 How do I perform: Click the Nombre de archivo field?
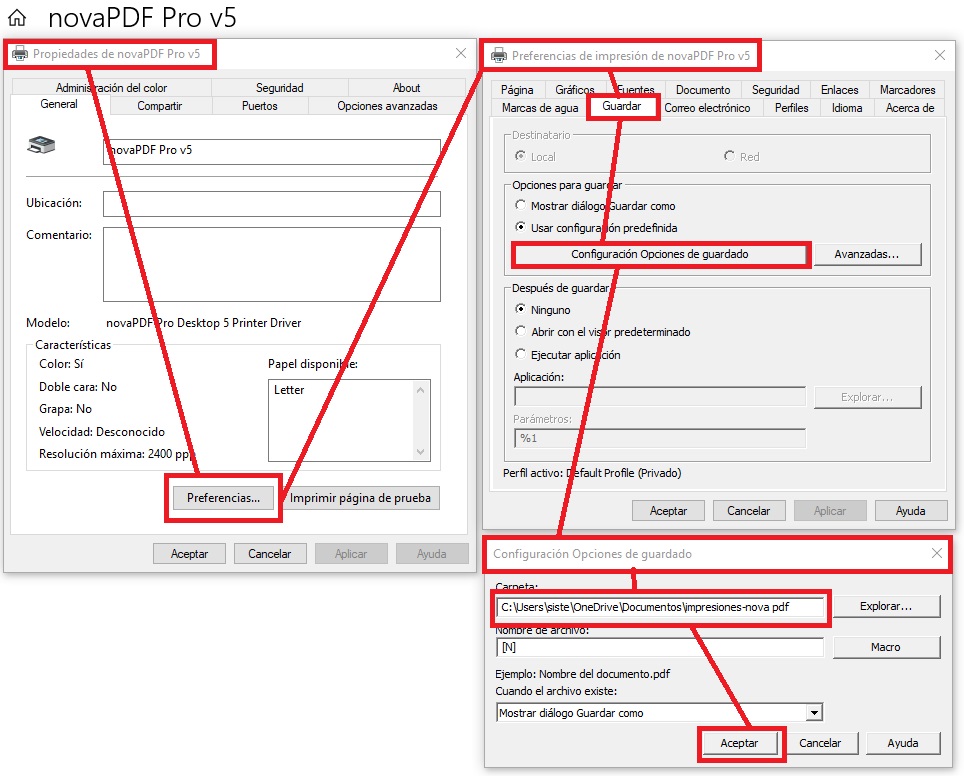[660, 647]
